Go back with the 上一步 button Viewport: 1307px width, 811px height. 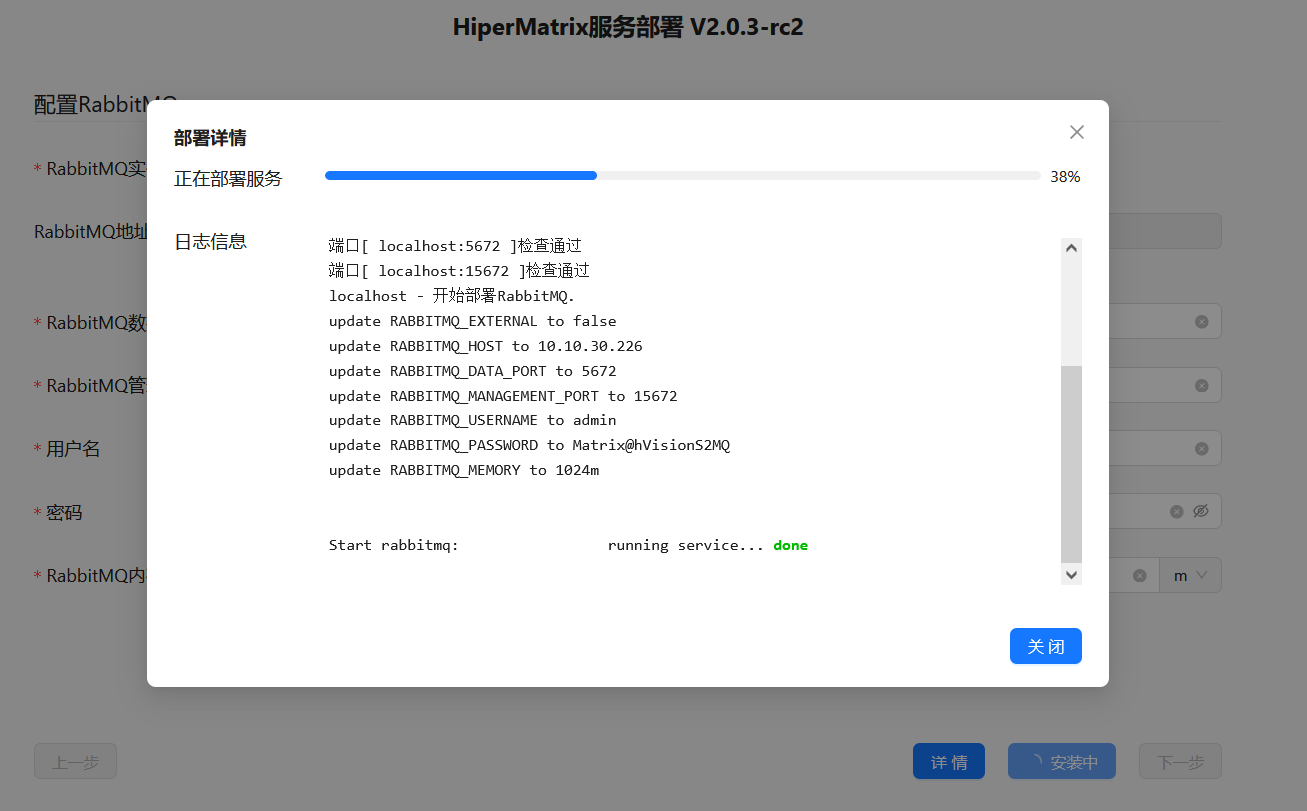tap(75, 761)
